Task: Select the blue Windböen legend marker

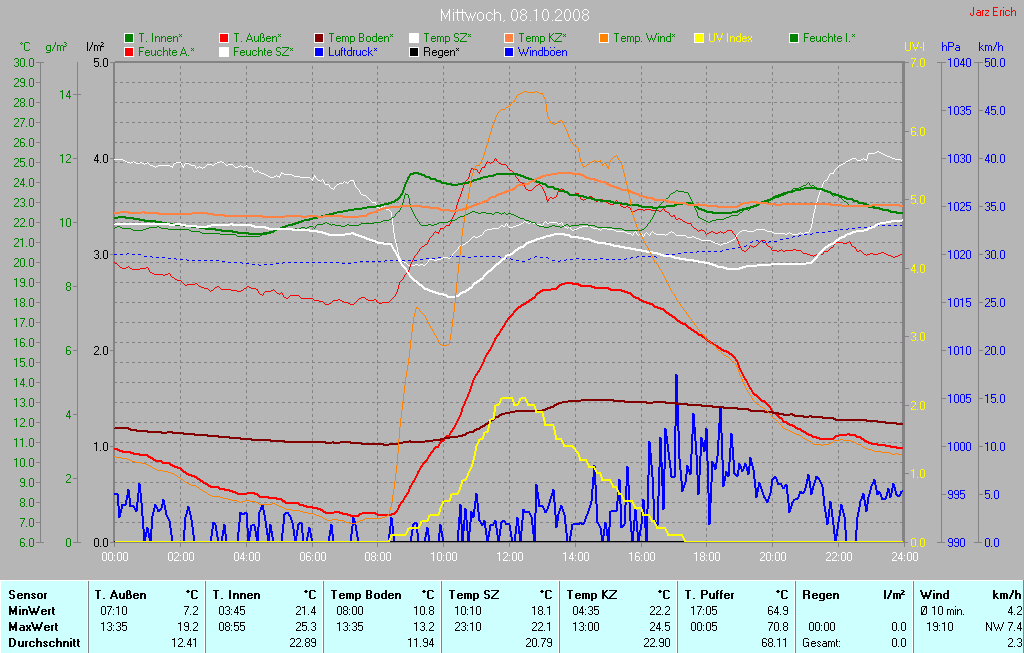Action: pyautogui.click(x=509, y=51)
